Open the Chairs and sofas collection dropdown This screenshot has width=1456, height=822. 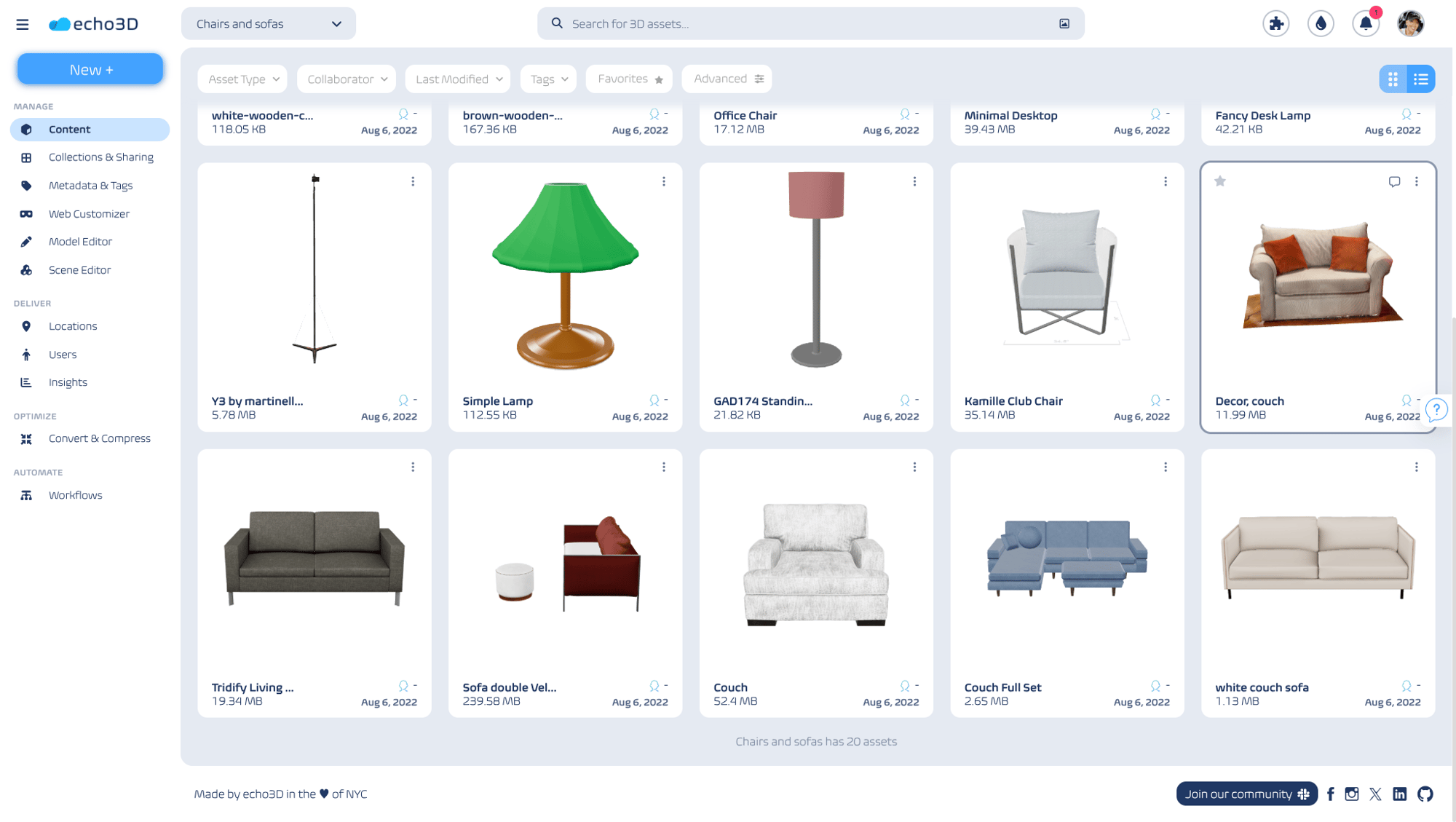(269, 23)
